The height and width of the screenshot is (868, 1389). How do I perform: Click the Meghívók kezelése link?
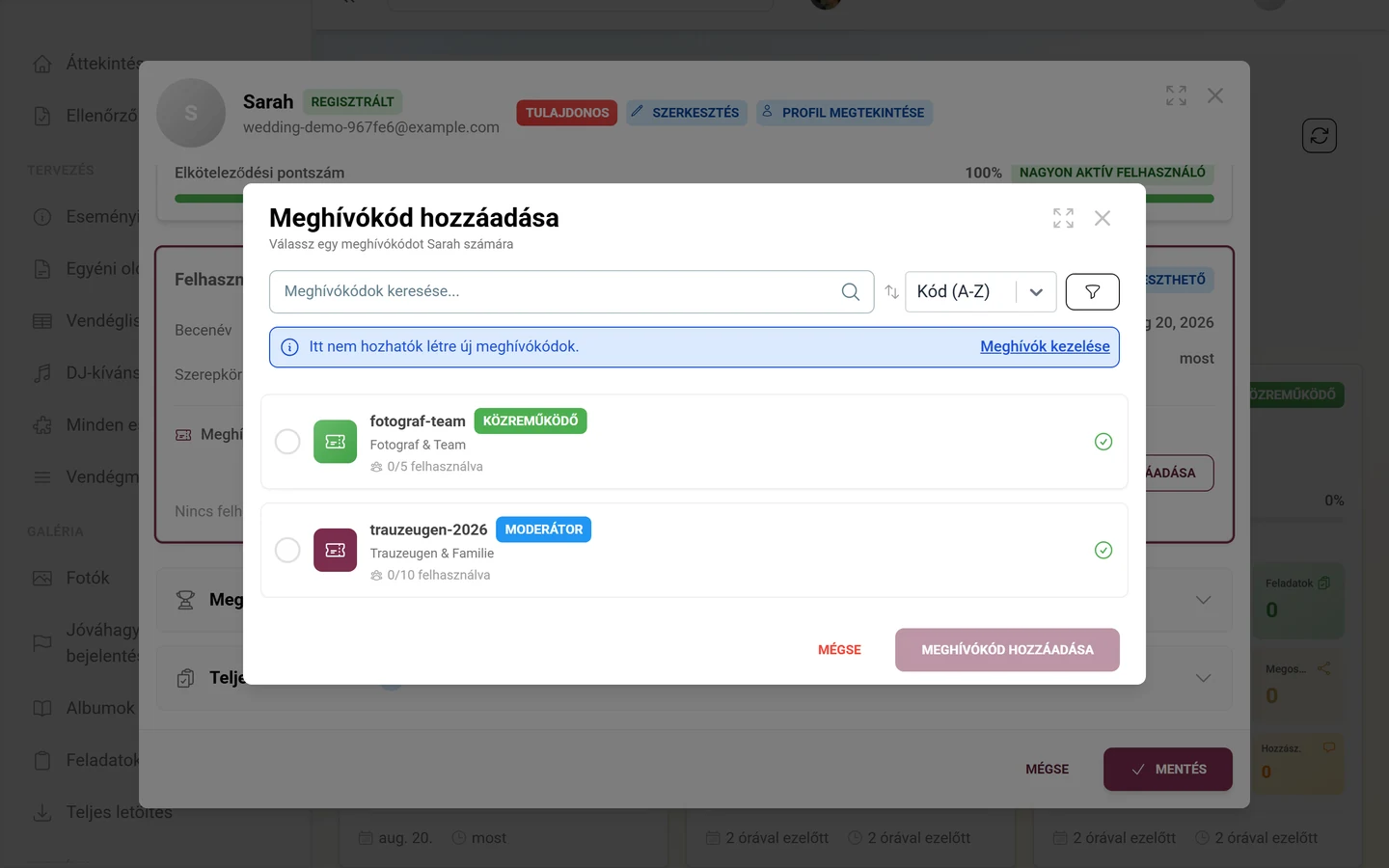[1045, 346]
